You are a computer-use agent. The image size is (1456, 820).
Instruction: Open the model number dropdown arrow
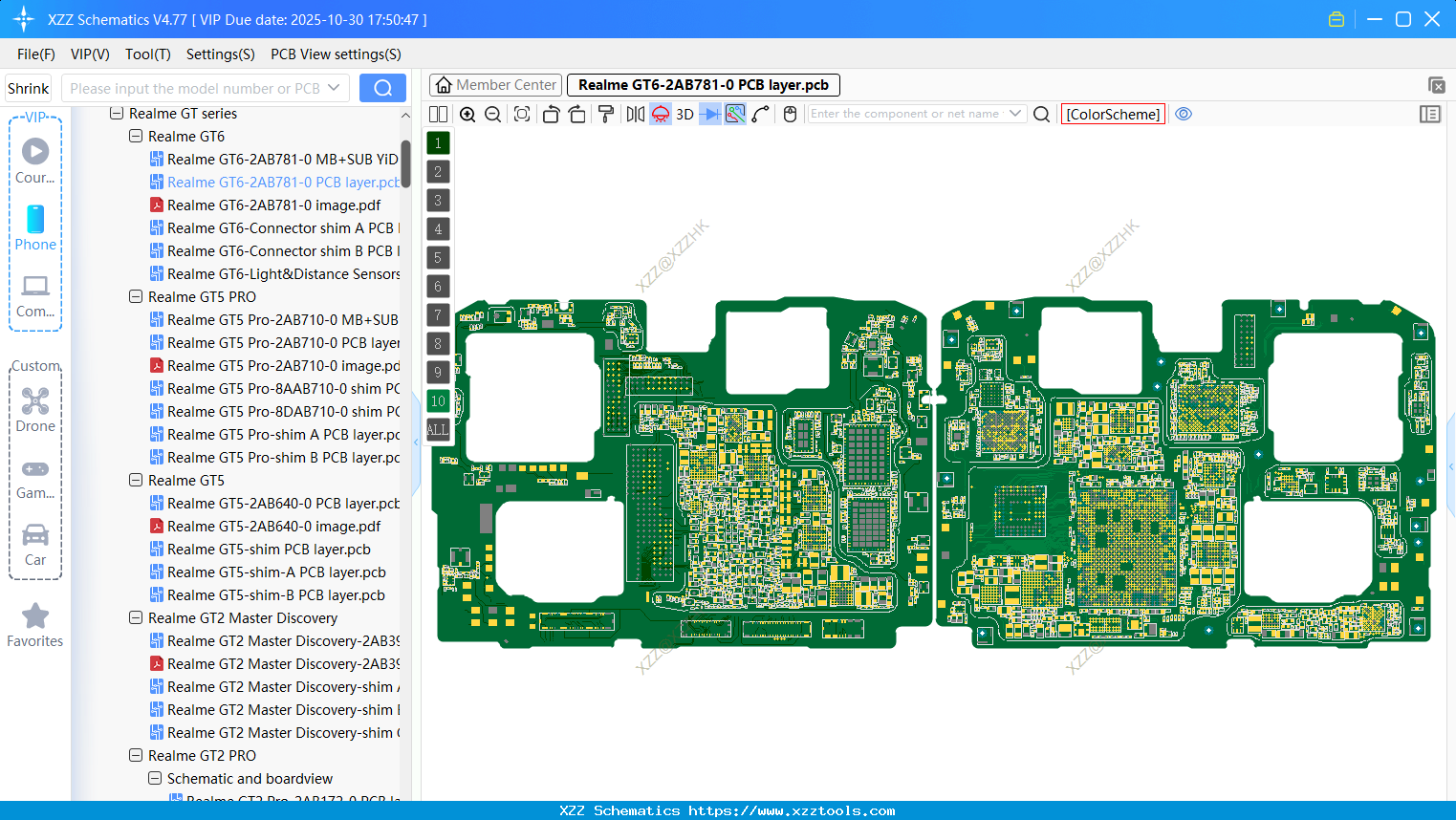pos(334,88)
